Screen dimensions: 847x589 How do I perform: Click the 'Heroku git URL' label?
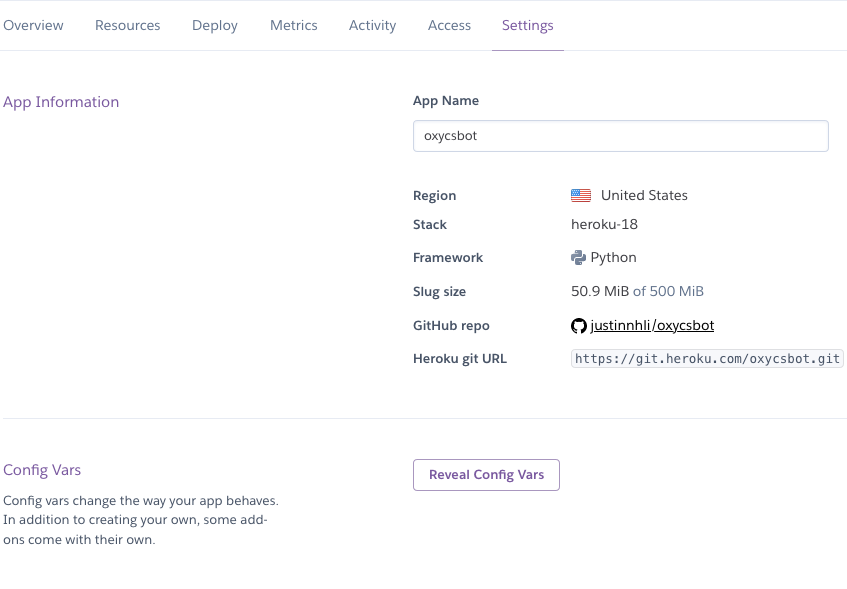460,359
